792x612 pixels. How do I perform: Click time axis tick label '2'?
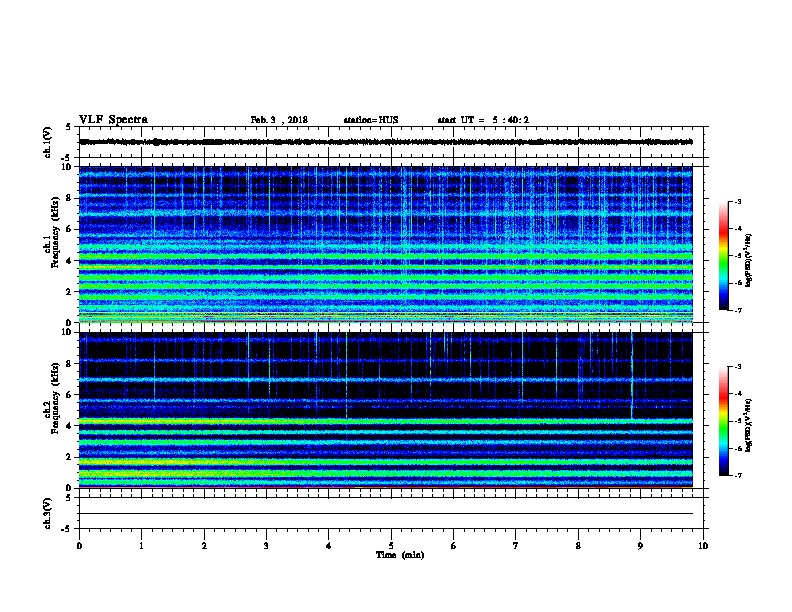pos(204,546)
